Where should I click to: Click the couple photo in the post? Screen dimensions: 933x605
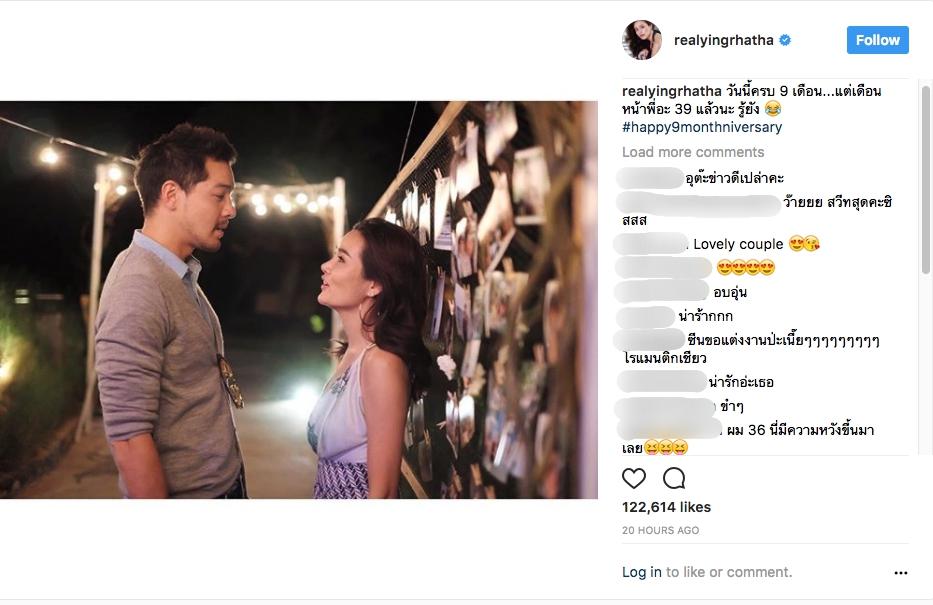coord(299,299)
